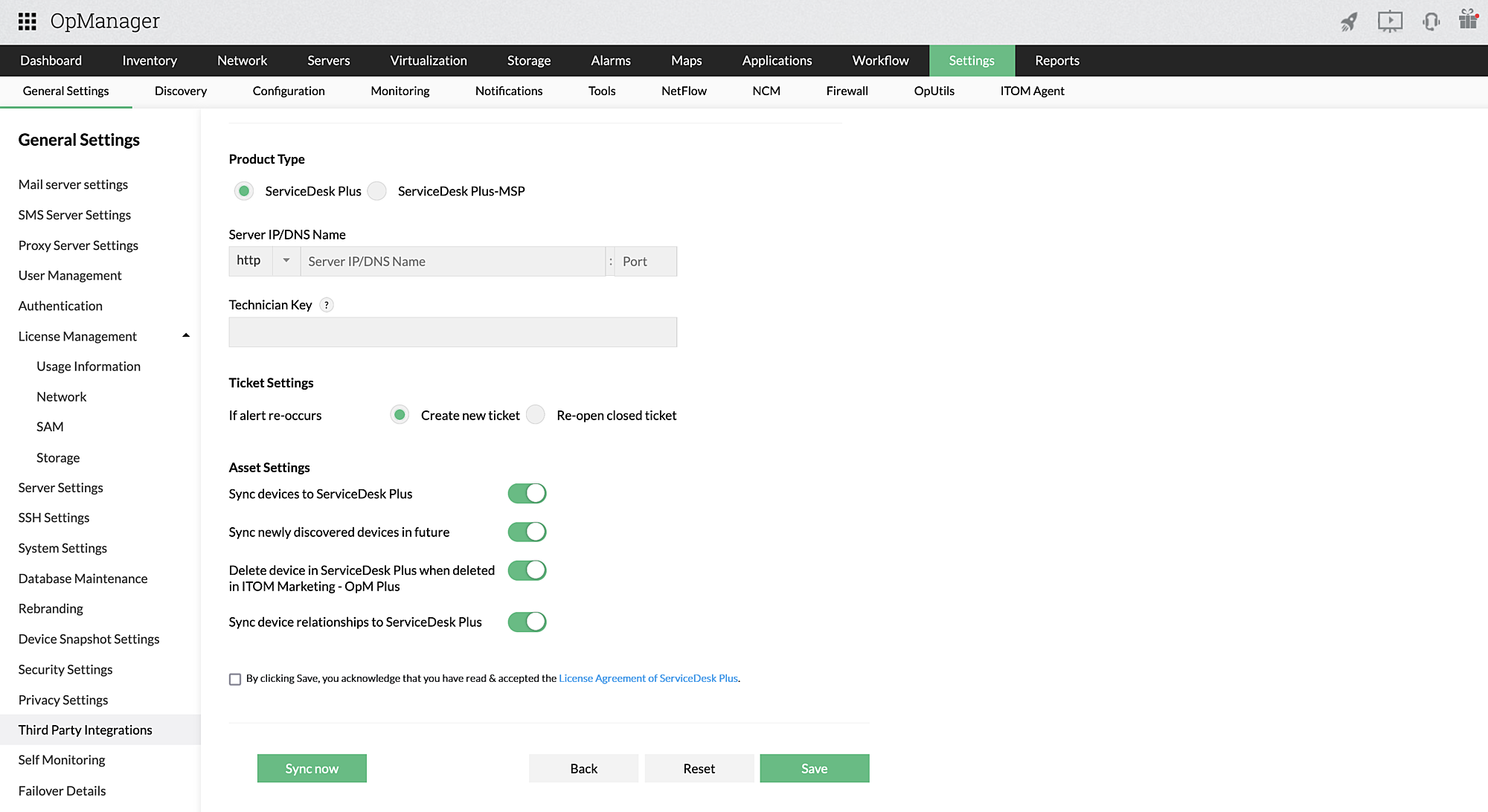
Task: Click the Technician Key help question icon
Action: (326, 305)
